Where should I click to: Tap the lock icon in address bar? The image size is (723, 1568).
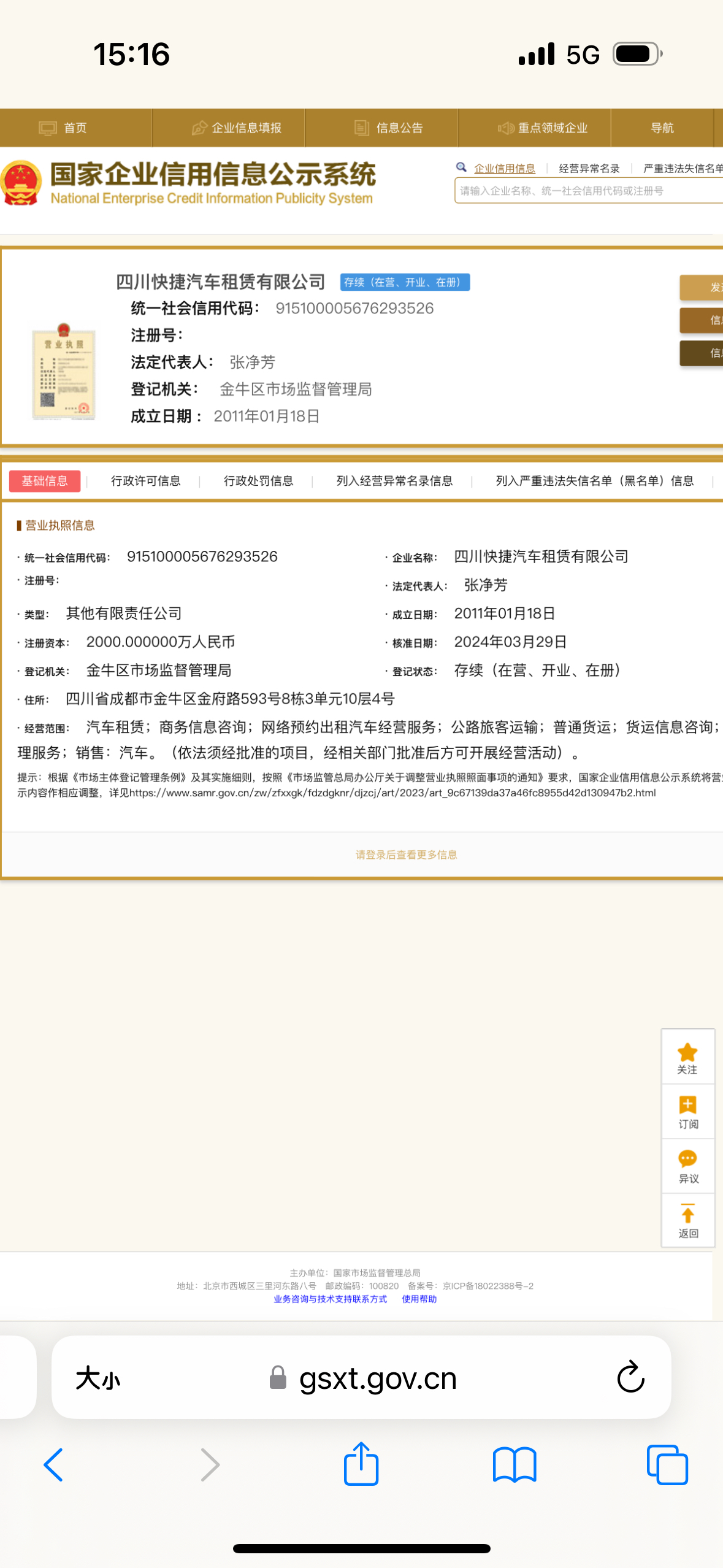(x=278, y=1377)
